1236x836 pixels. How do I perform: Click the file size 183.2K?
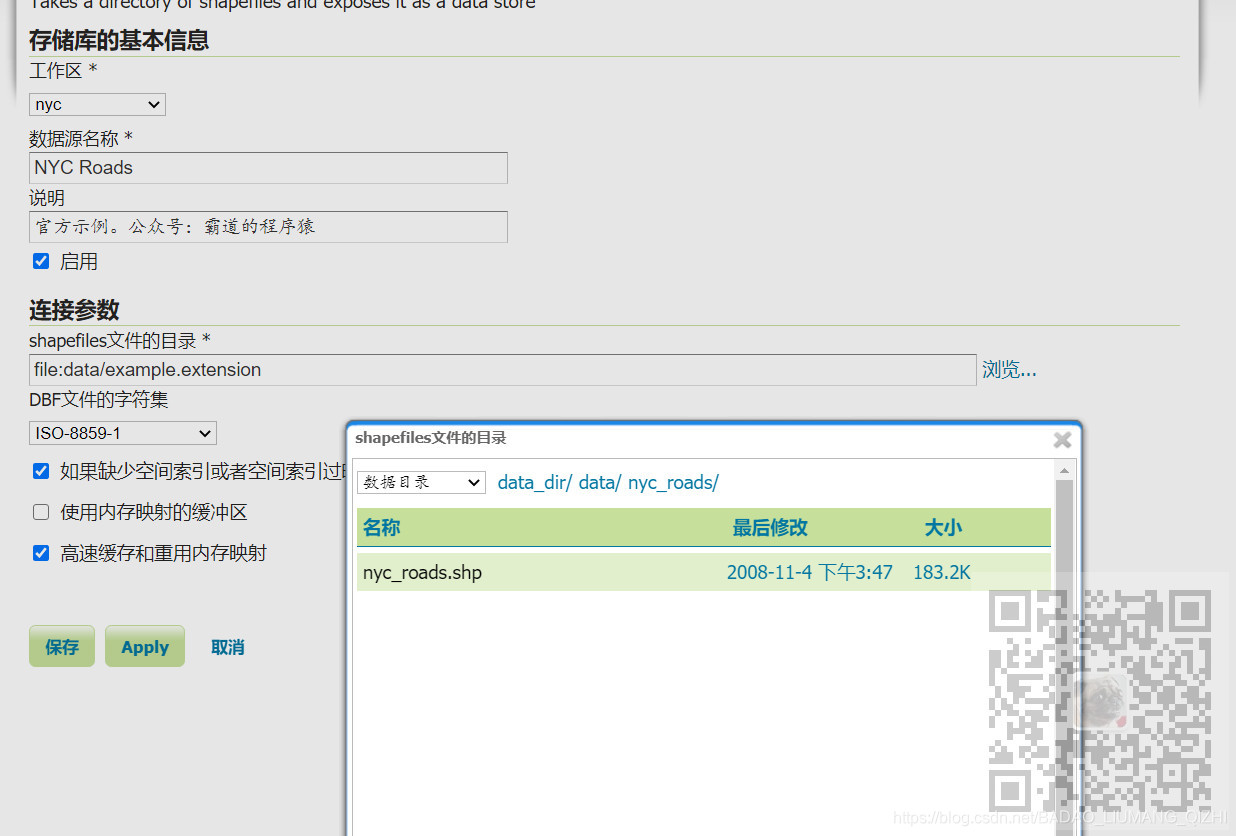coord(942,573)
